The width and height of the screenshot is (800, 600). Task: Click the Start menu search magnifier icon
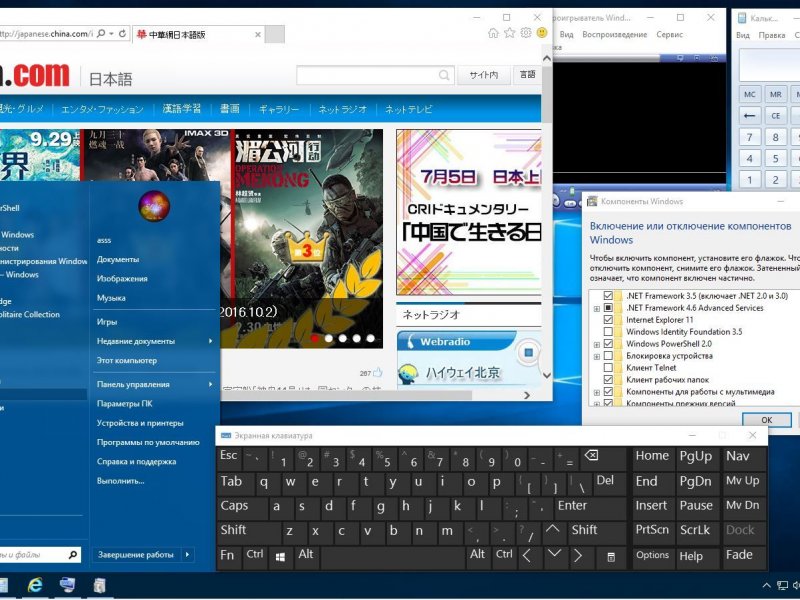(x=73, y=554)
